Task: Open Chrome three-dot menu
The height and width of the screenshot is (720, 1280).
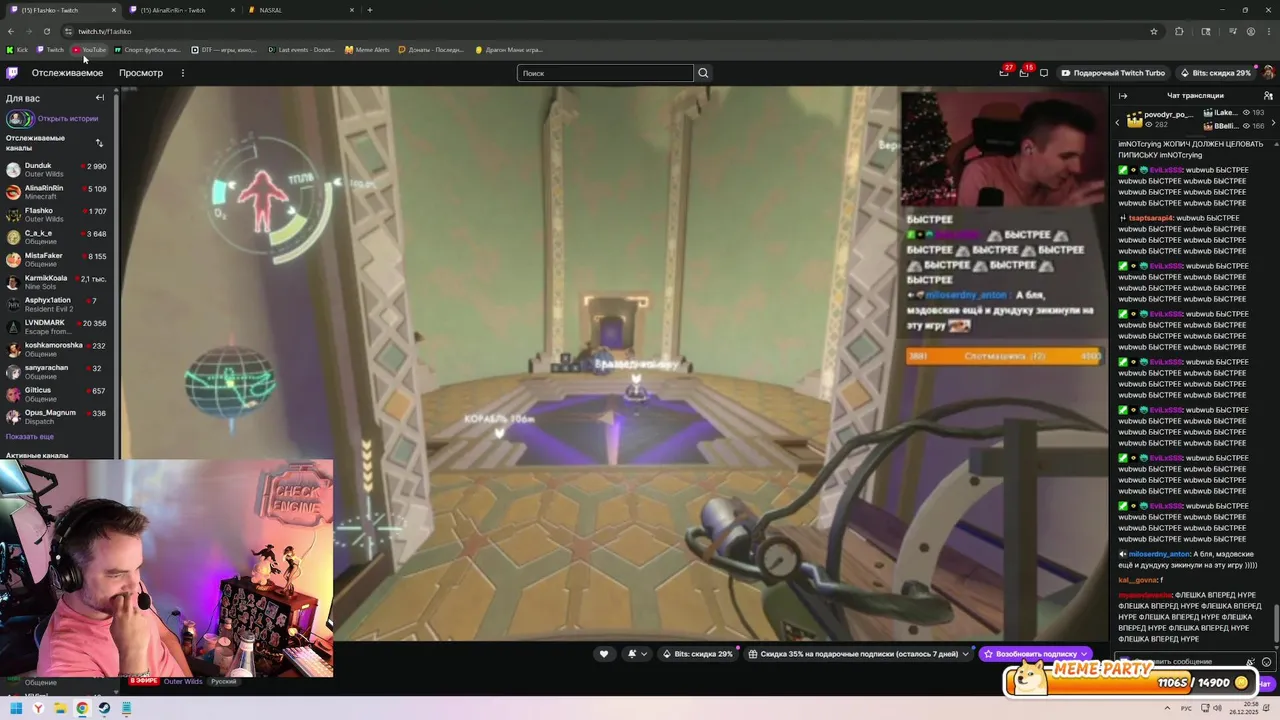Action: pyautogui.click(x=1268, y=31)
